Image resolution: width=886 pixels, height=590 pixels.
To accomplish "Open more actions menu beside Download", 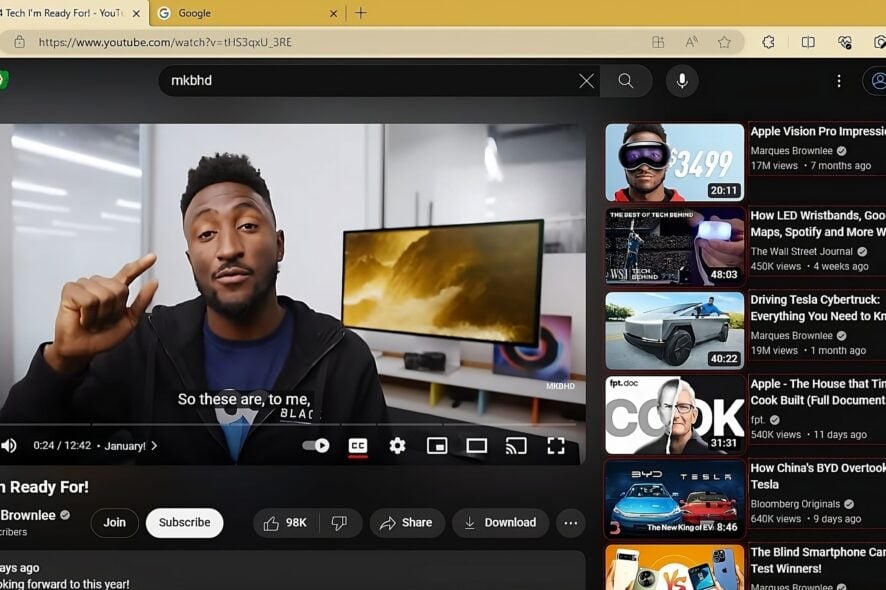I will pyautogui.click(x=570, y=522).
